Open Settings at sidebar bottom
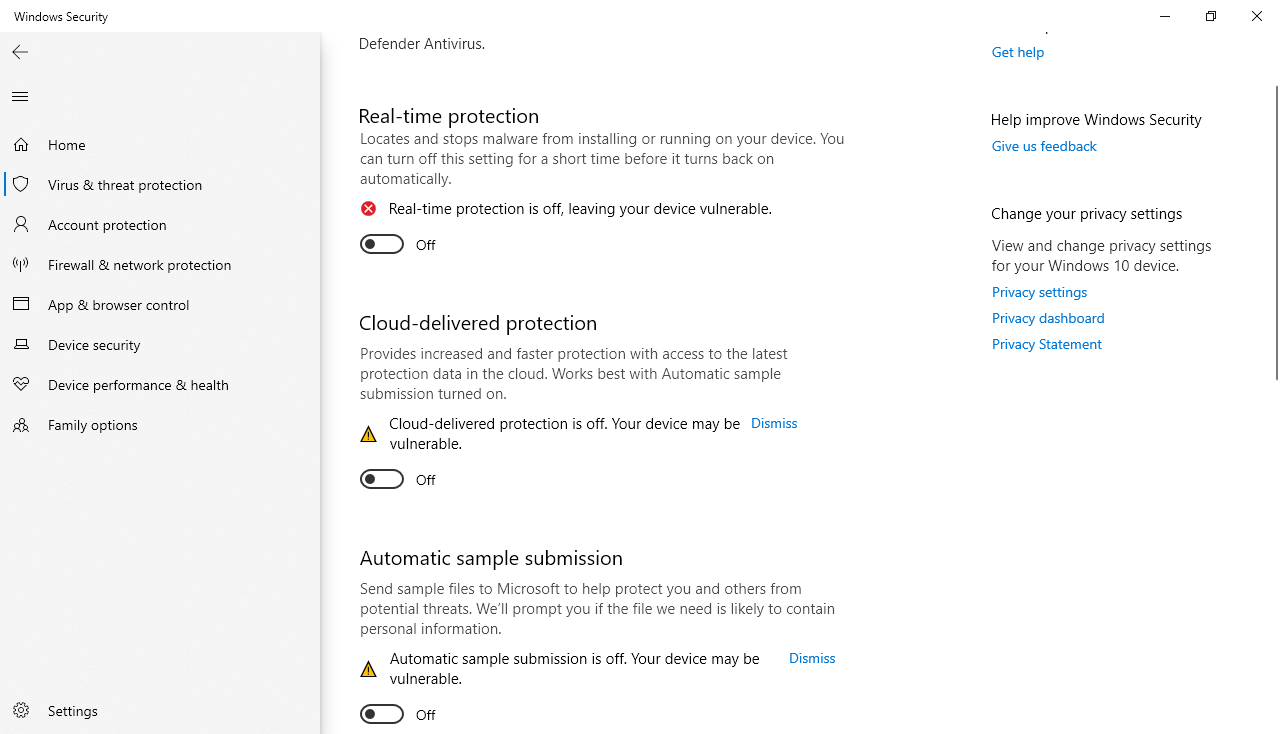This screenshot has width=1280, height=734. (x=160, y=711)
